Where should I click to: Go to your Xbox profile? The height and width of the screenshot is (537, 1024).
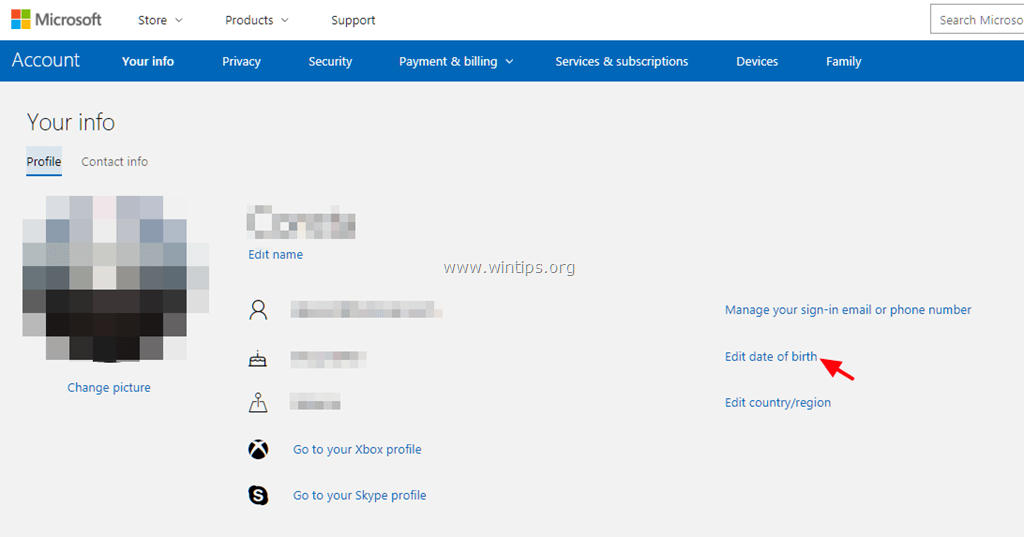(357, 449)
